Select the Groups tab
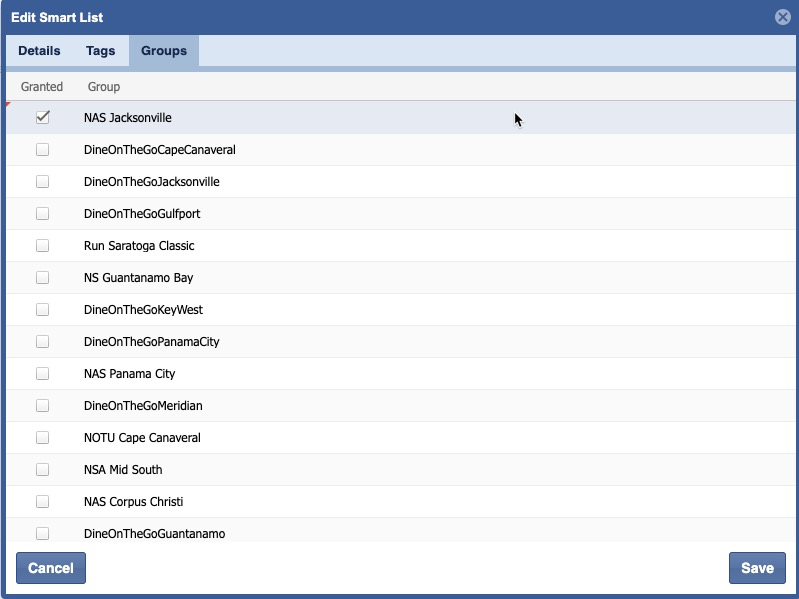Image resolution: width=799 pixels, height=599 pixels. pyautogui.click(x=164, y=51)
